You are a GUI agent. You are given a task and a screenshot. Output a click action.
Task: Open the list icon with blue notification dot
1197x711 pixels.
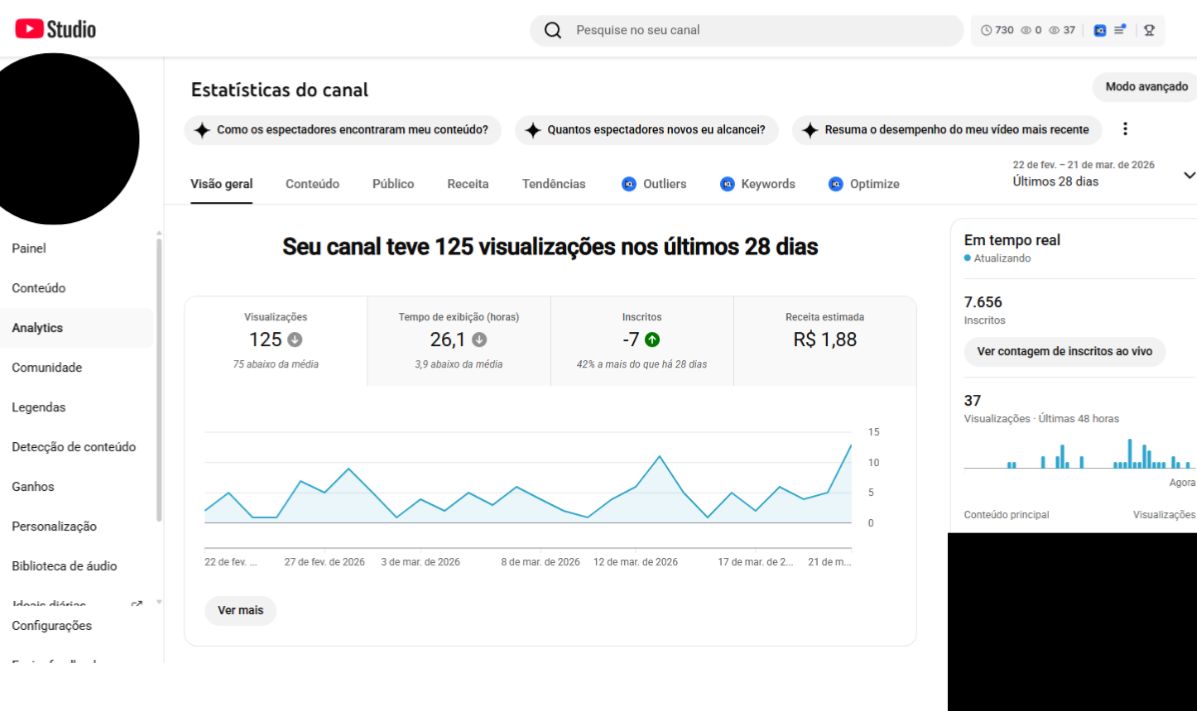click(x=1120, y=30)
